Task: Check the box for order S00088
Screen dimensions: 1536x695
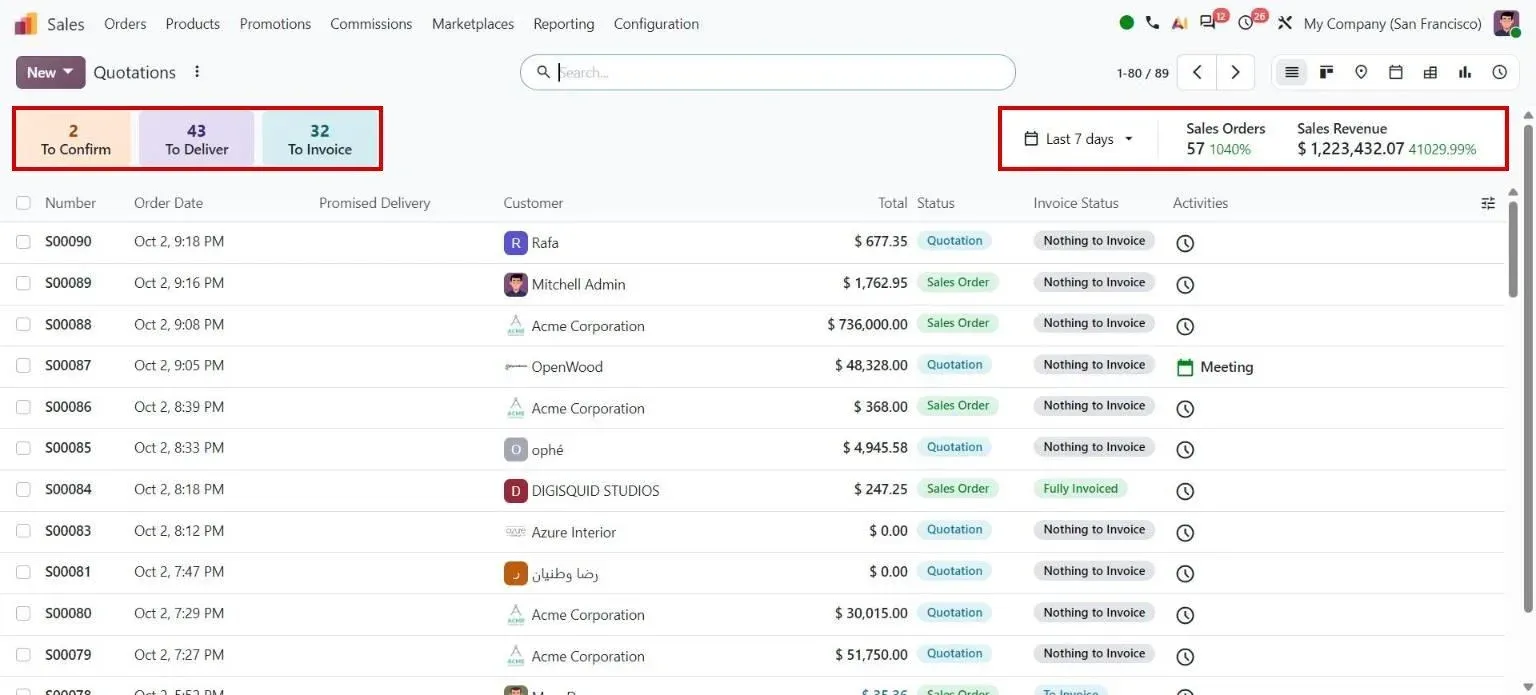Action: 23,324
